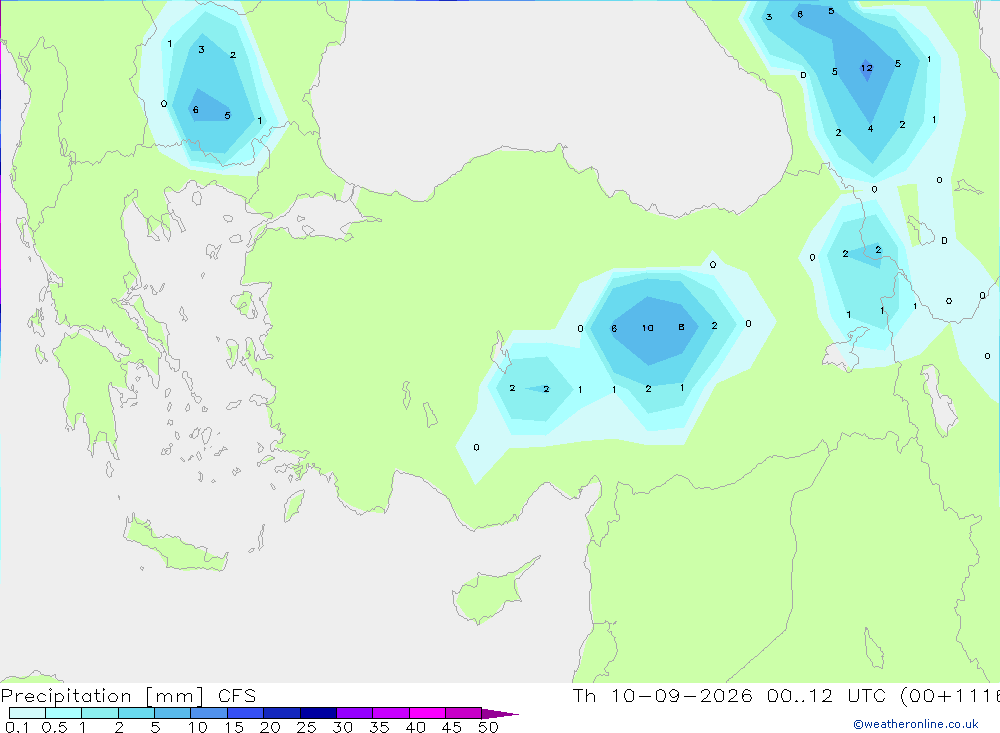
Task: Click the "CFS" model label
Action: [x=237, y=696]
